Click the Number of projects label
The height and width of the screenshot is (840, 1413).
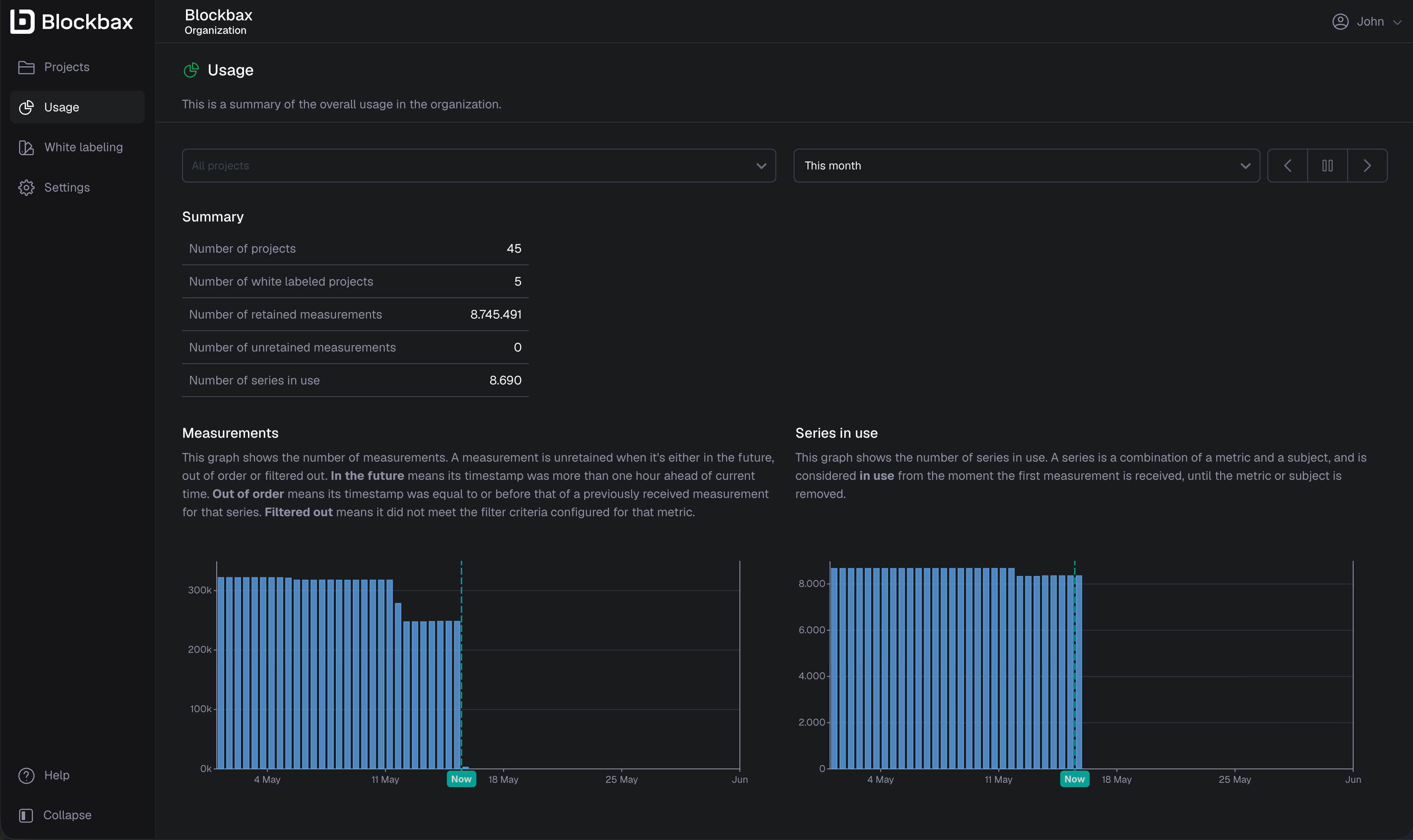[242, 248]
